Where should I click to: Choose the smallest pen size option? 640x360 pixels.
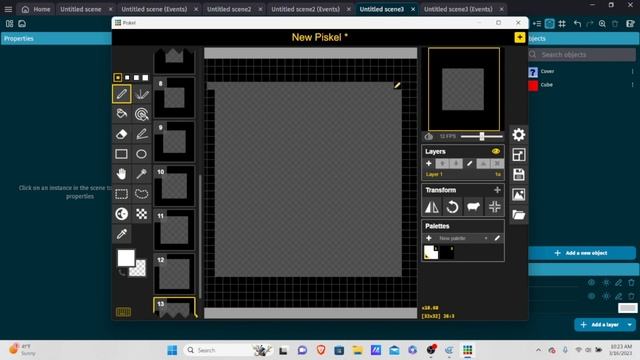tap(118, 78)
